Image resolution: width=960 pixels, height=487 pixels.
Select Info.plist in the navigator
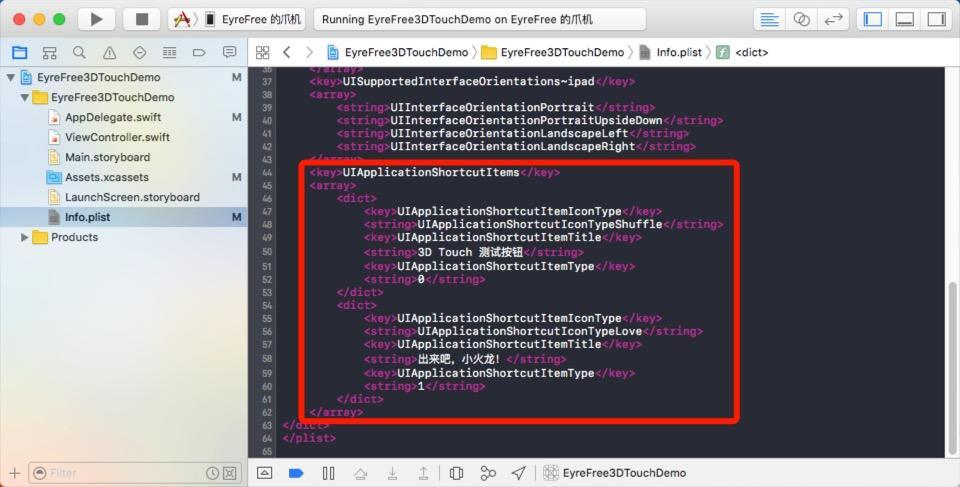[x=124, y=217]
